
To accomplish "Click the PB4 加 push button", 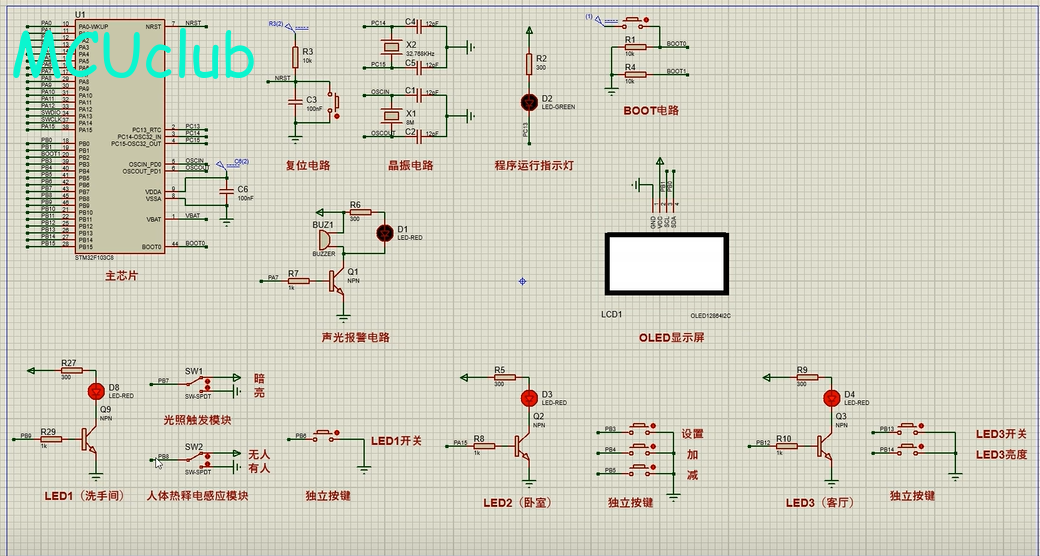I will point(641,448).
